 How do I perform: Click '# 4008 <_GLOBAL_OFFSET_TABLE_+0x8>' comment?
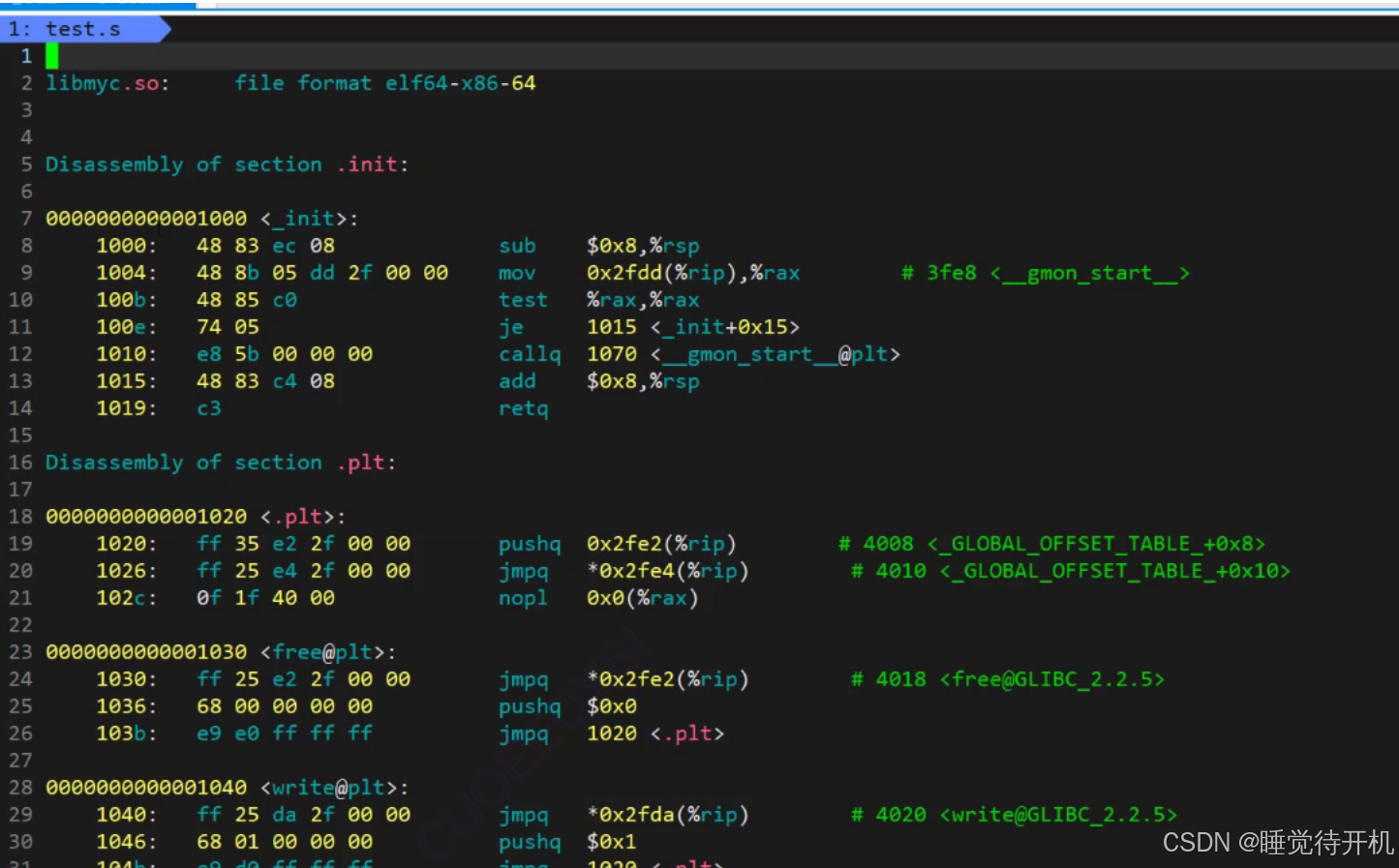coord(1051,544)
